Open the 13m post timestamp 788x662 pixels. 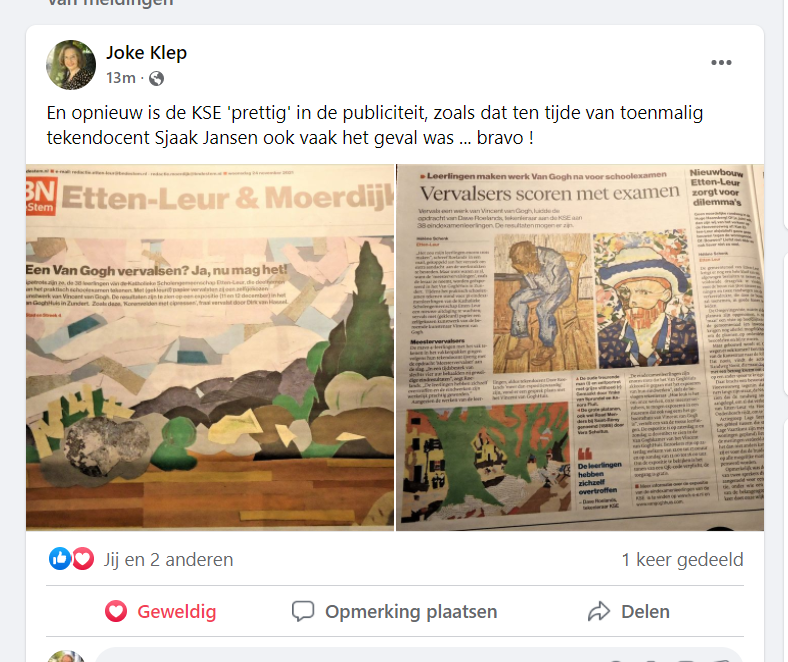121,78
